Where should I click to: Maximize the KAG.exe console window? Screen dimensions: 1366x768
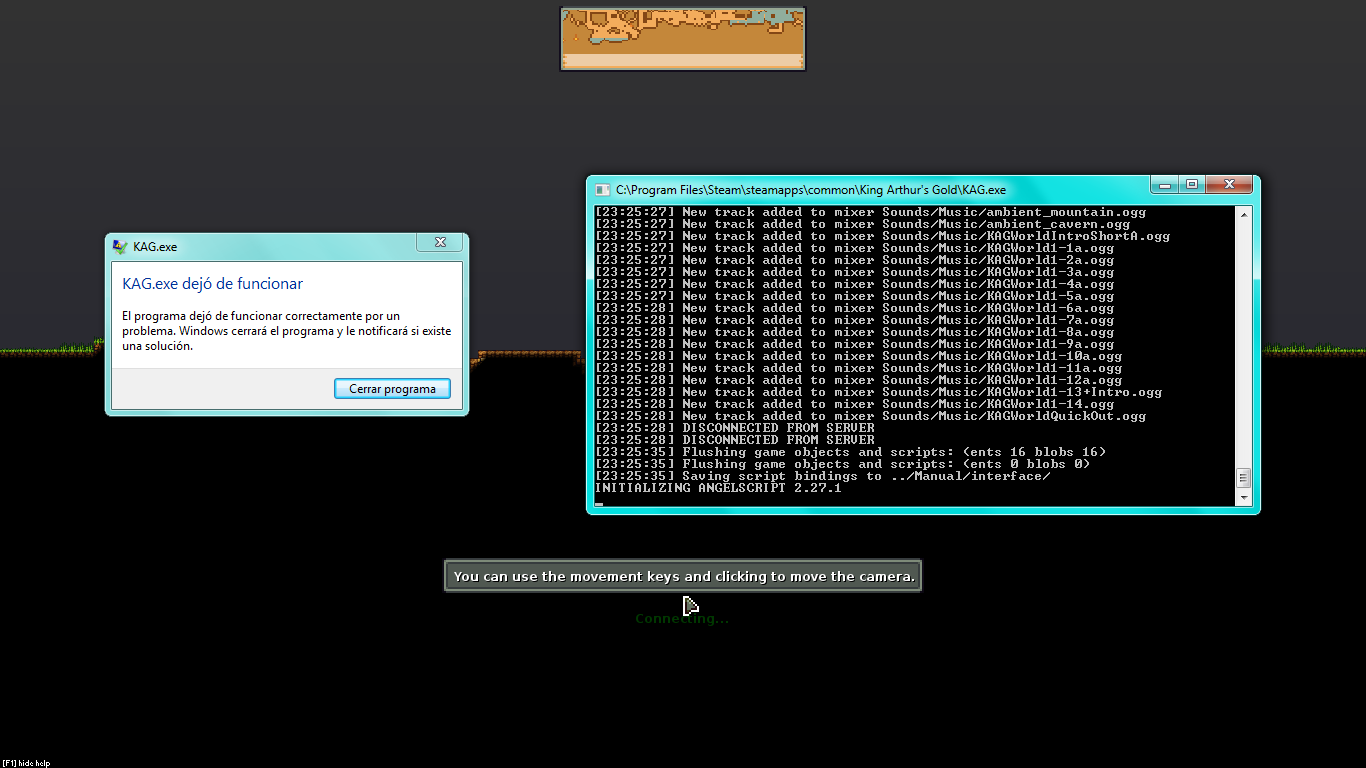click(1191, 185)
